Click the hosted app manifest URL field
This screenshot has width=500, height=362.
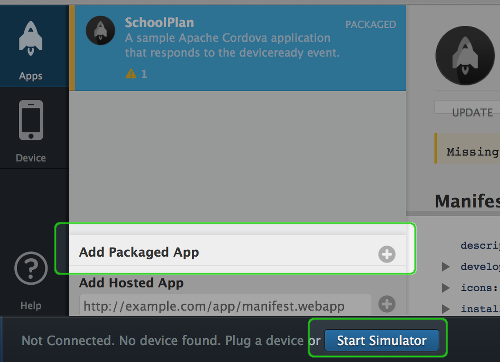click(x=225, y=305)
